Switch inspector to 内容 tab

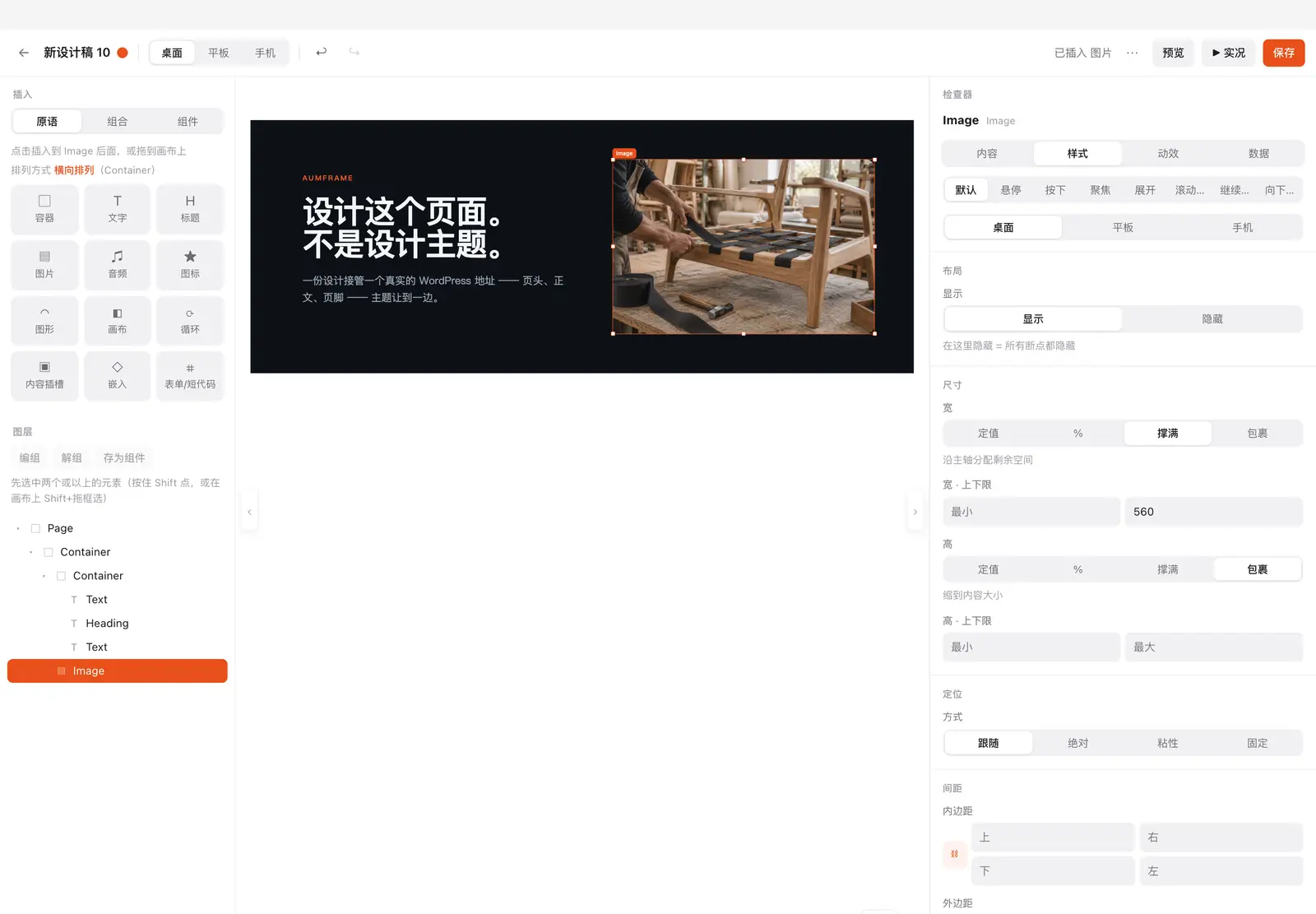pyautogui.click(x=987, y=154)
